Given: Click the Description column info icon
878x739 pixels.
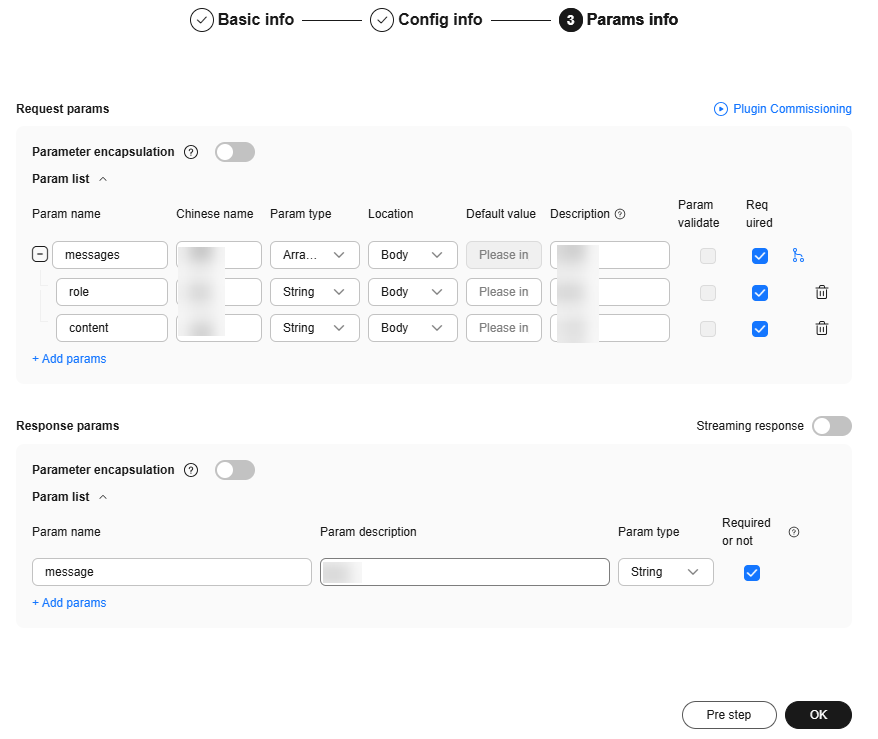Looking at the screenshot, I should (x=620, y=214).
